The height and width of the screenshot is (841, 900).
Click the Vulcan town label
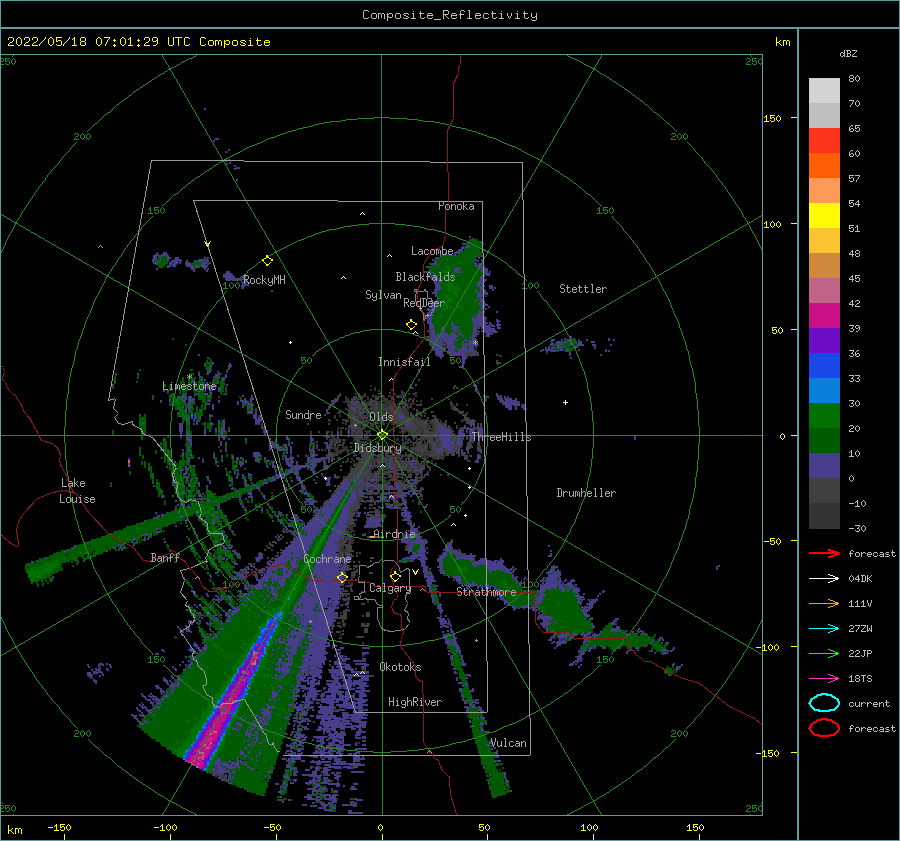(508, 743)
